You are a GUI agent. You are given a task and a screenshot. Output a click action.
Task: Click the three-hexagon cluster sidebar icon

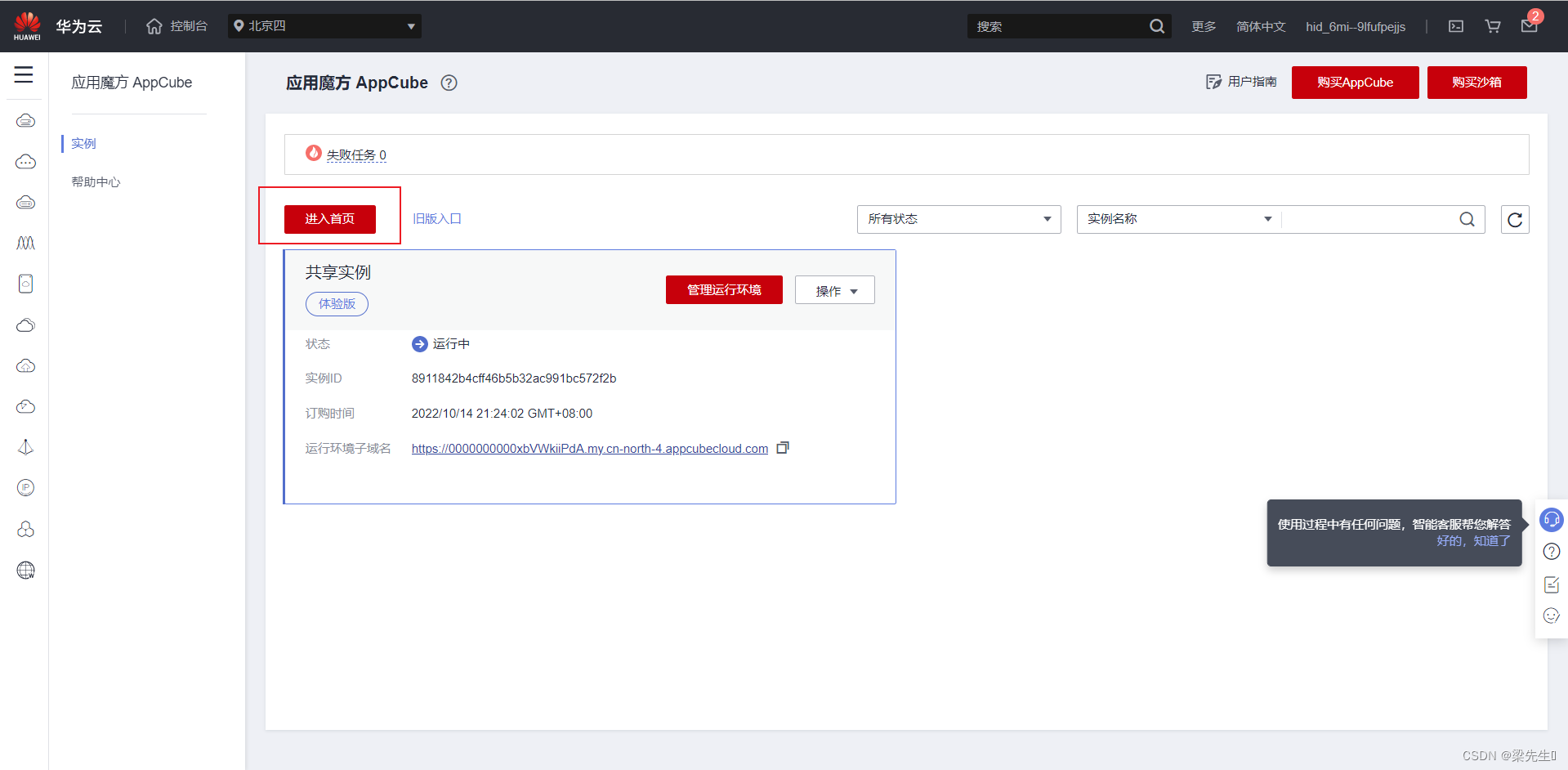click(x=25, y=529)
